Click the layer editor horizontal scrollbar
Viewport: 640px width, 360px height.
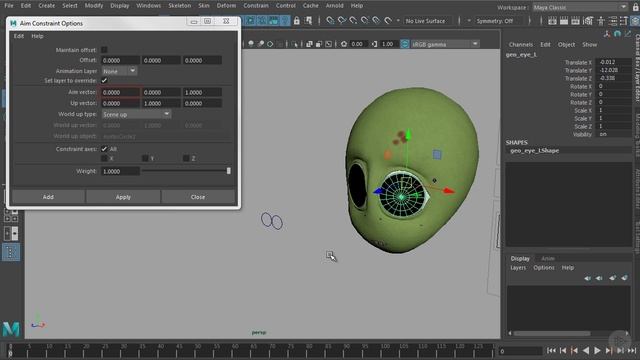[x=551, y=333]
